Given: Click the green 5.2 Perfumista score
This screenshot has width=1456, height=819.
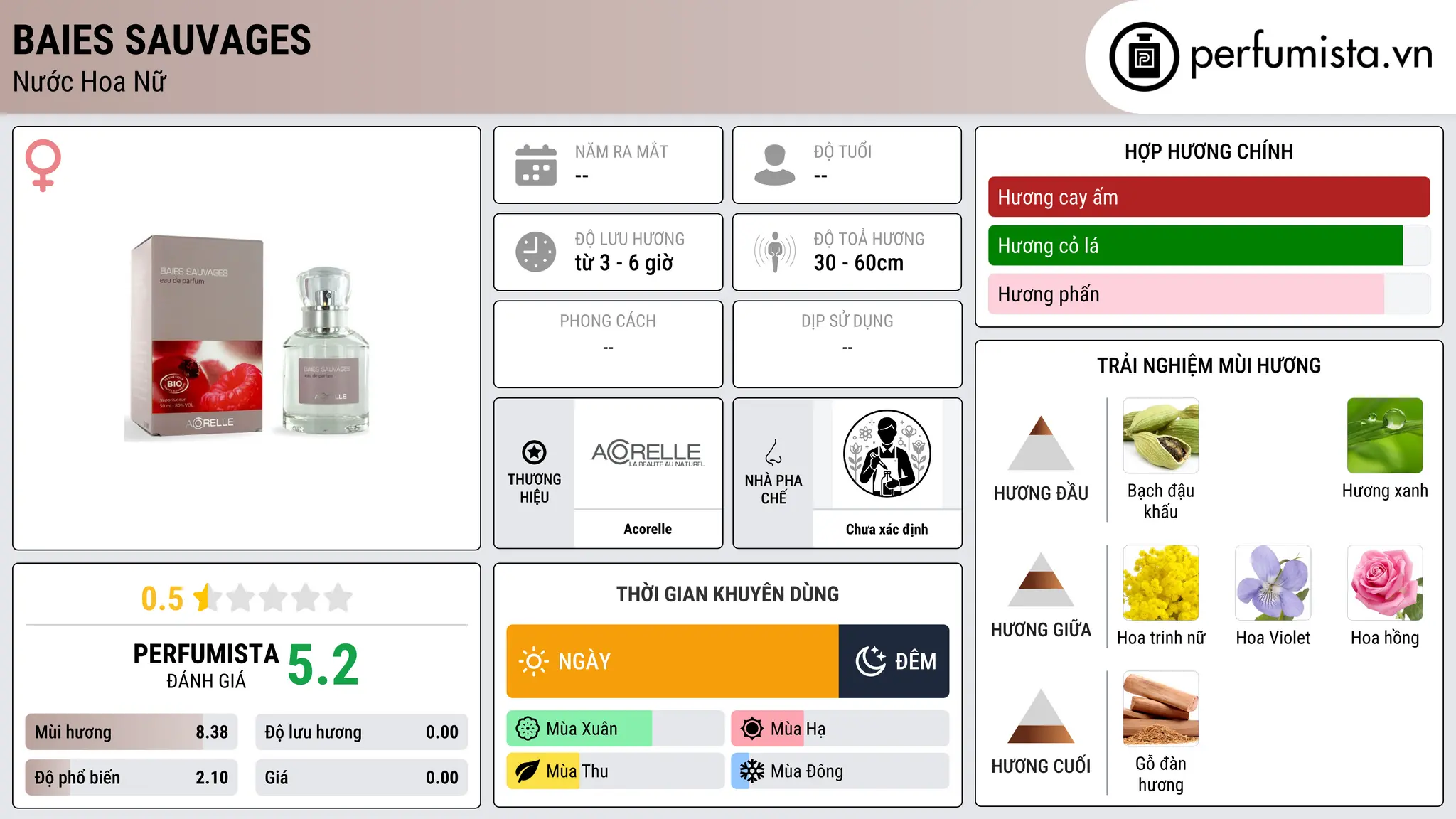Looking at the screenshot, I should click(323, 665).
